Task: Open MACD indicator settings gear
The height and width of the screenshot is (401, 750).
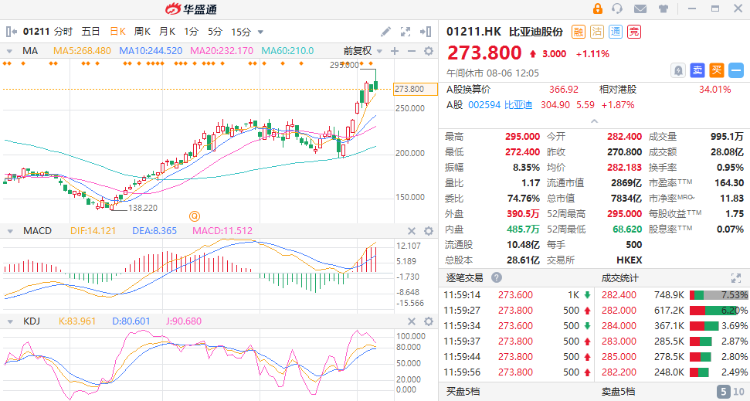Action: [429, 231]
